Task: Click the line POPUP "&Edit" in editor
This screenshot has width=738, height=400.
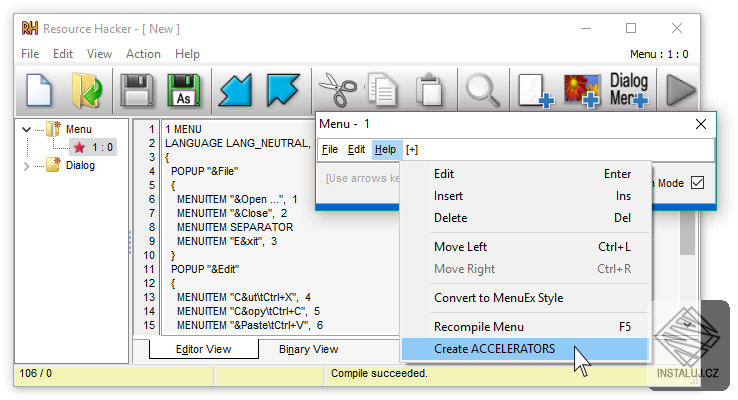Action: pyautogui.click(x=205, y=269)
